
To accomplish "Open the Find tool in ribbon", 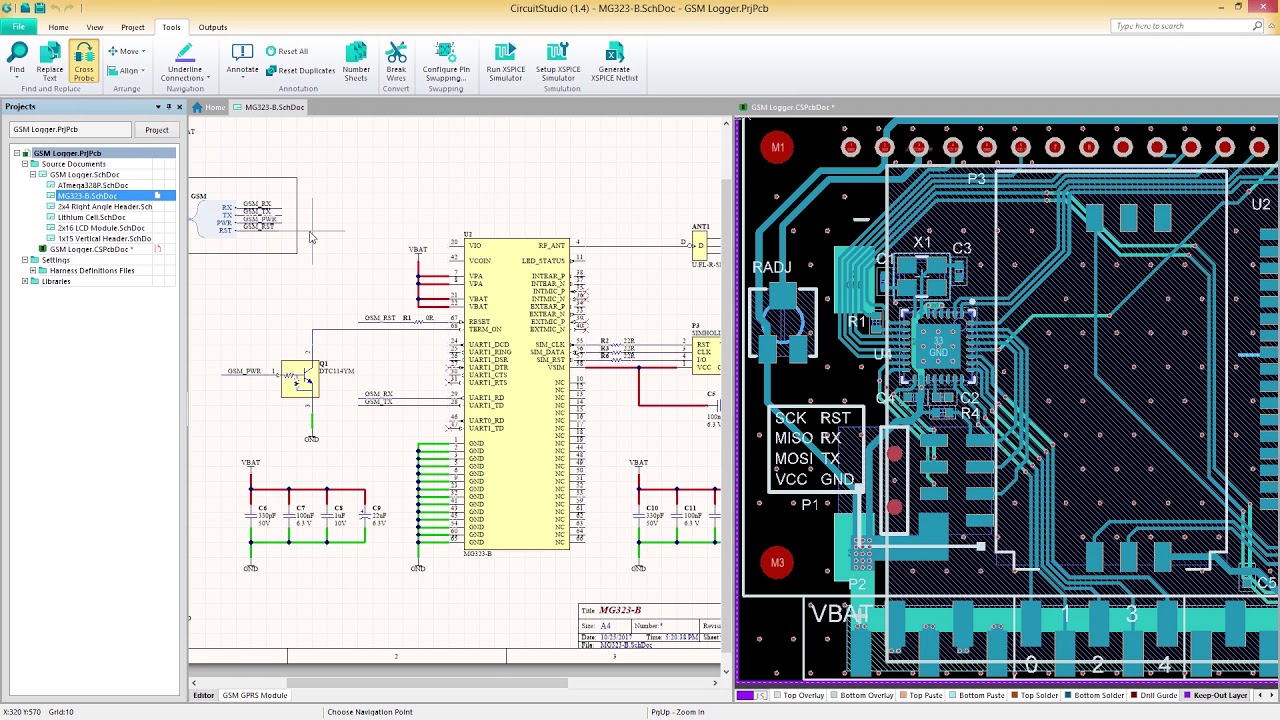I will pyautogui.click(x=17, y=61).
